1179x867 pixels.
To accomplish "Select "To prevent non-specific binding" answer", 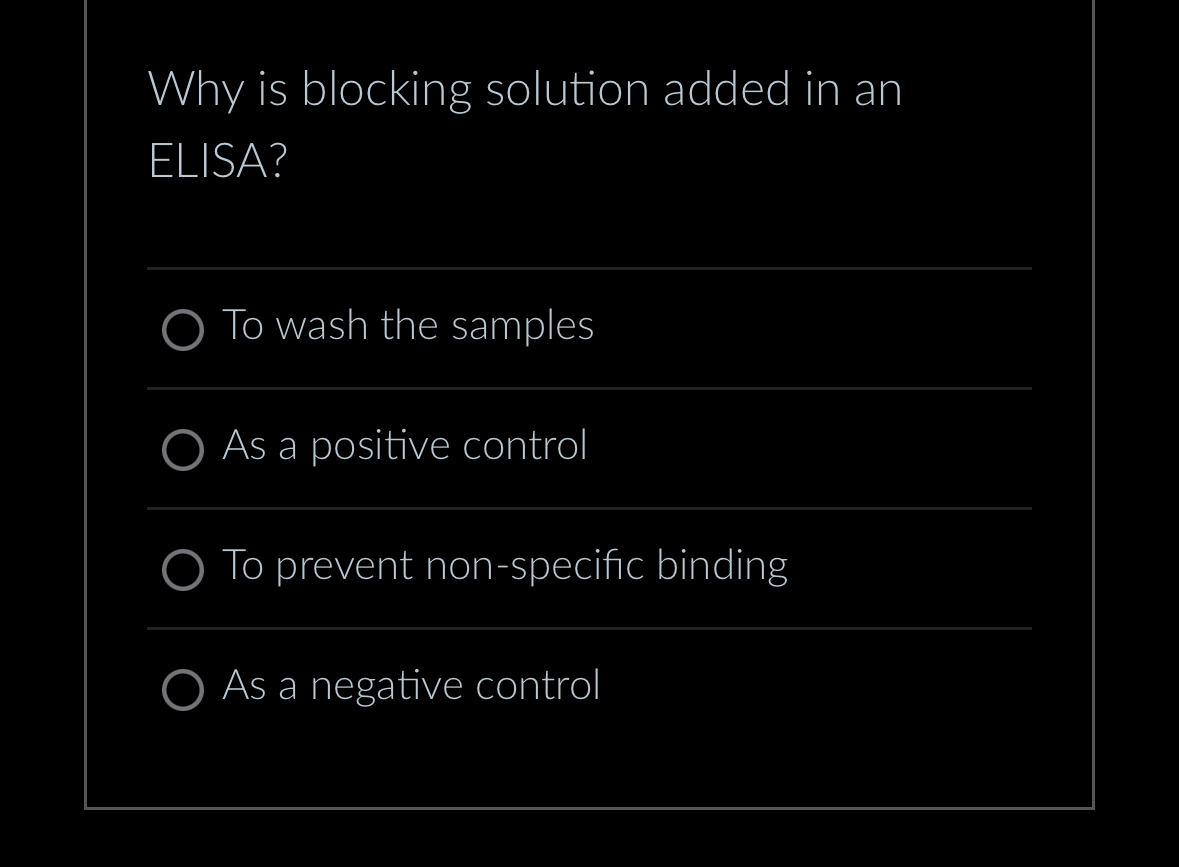I will (x=183, y=570).
